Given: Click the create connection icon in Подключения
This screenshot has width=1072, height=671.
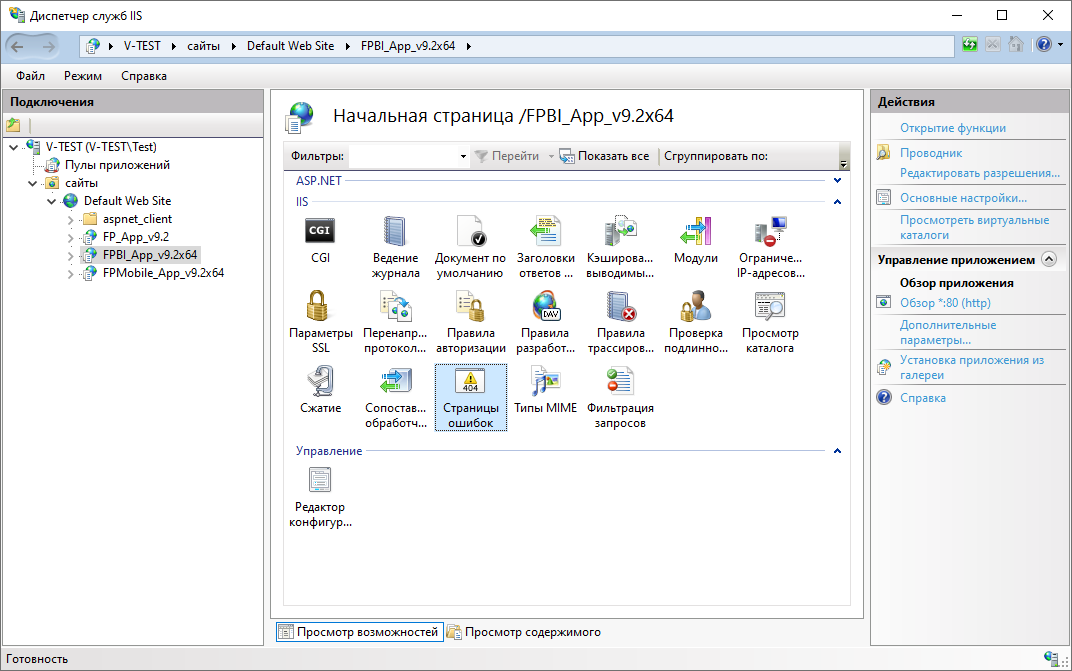Looking at the screenshot, I should pyautogui.click(x=14, y=125).
